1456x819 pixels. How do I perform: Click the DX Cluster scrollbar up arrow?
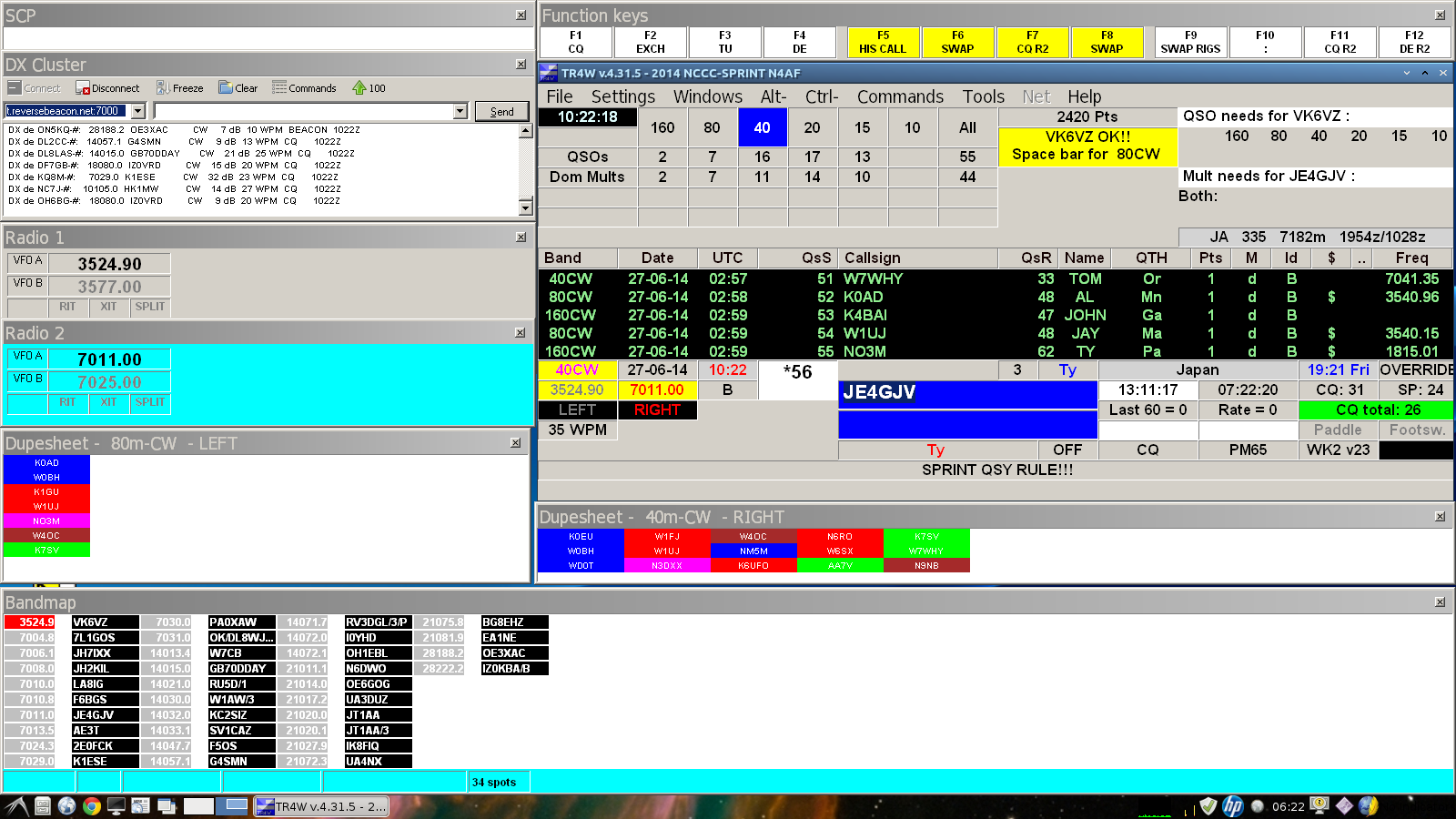tap(525, 131)
